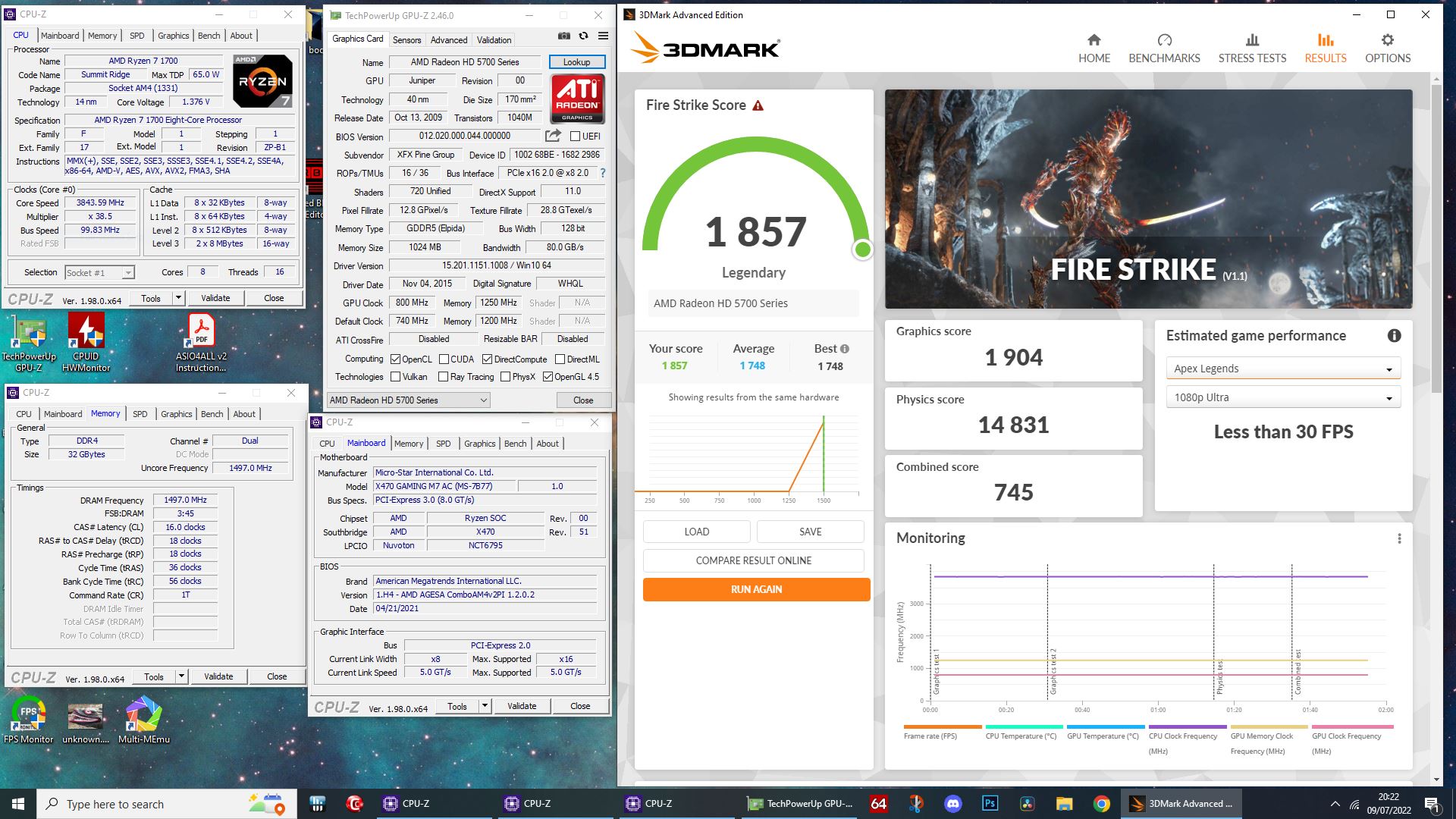Toggle the OpenGL 4.5 checkbox in GPU-Z
Viewport: 1456px width, 819px height.
pos(548,377)
